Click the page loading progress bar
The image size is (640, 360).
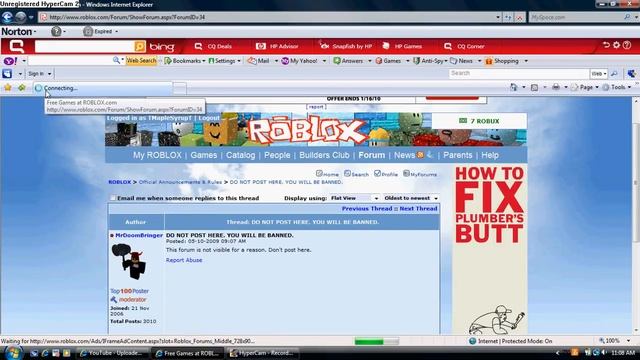(x=376, y=341)
